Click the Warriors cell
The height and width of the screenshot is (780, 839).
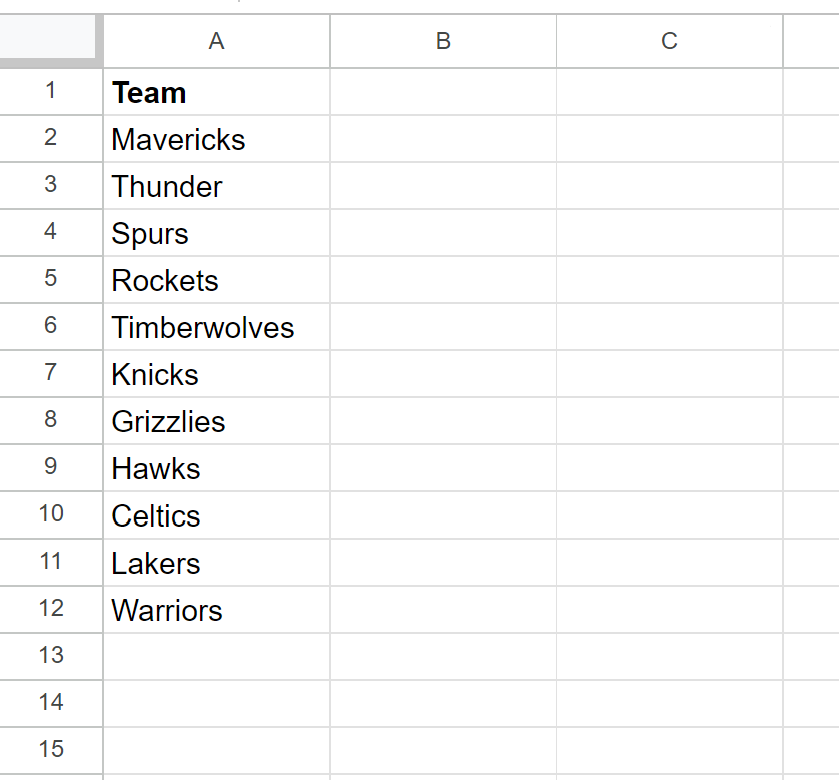tap(217, 610)
